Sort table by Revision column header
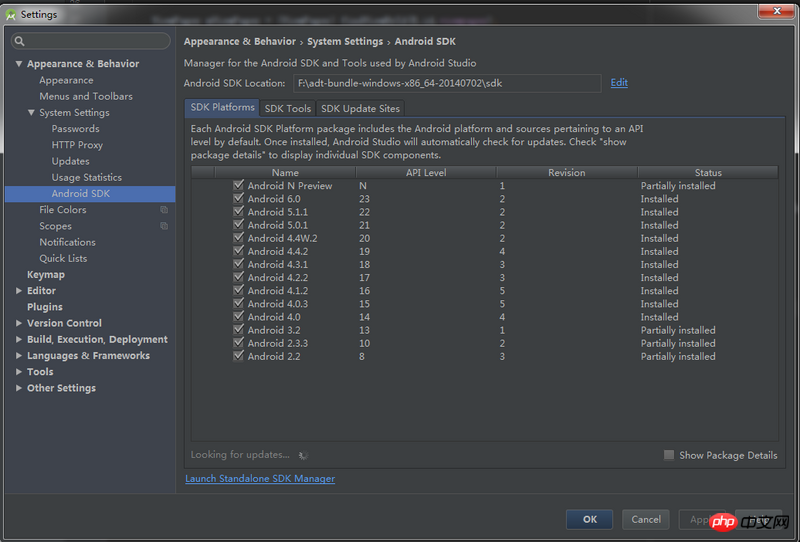This screenshot has width=800, height=542. [567, 173]
